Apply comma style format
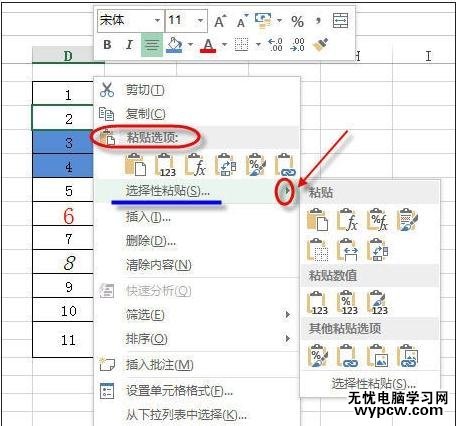Viewport: 459px width, 426px height. (x=318, y=21)
